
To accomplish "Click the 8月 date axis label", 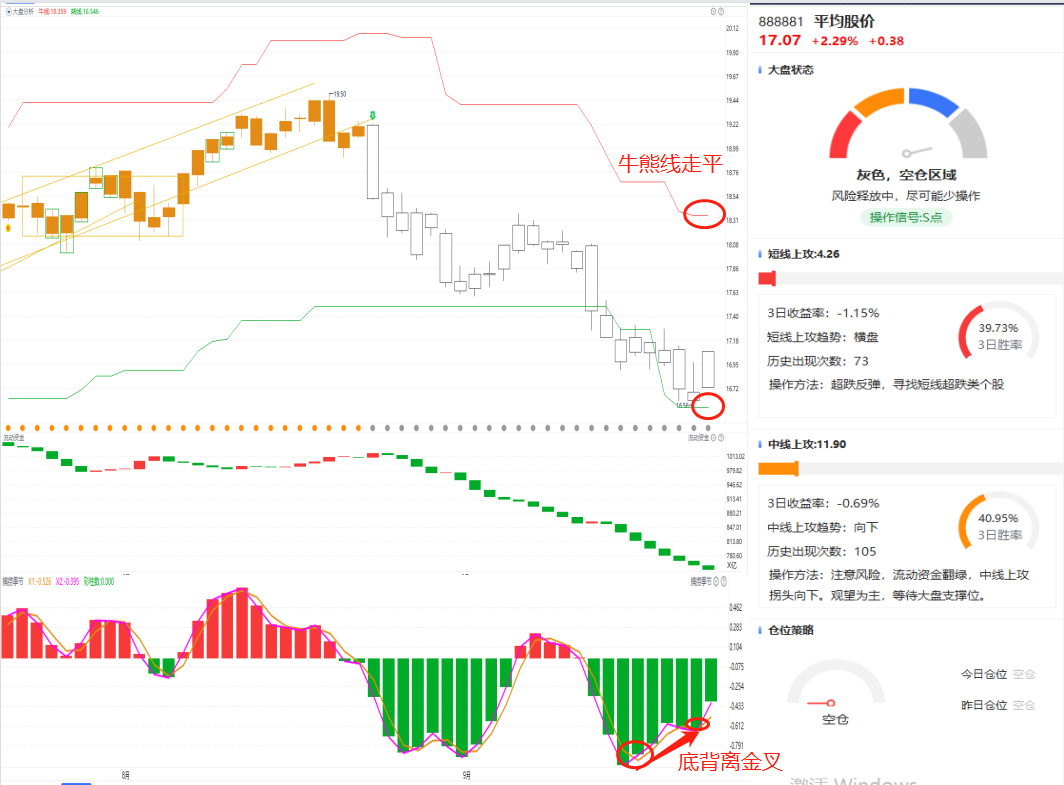I will (126, 775).
